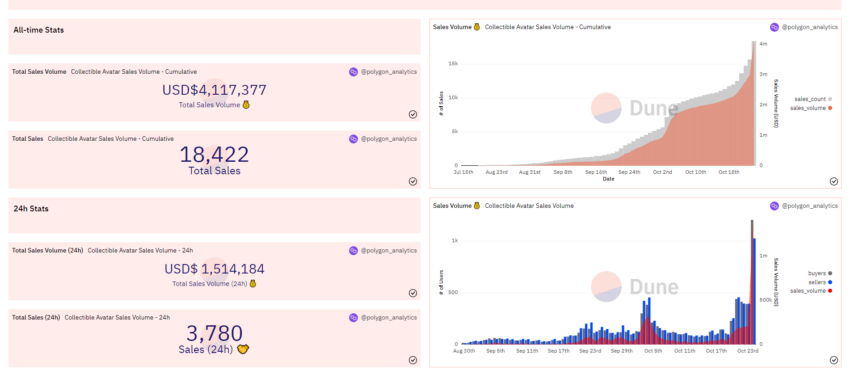850x370 pixels.
Task: Click checkmark icon on Sales (24h) card
Action: coord(413,360)
